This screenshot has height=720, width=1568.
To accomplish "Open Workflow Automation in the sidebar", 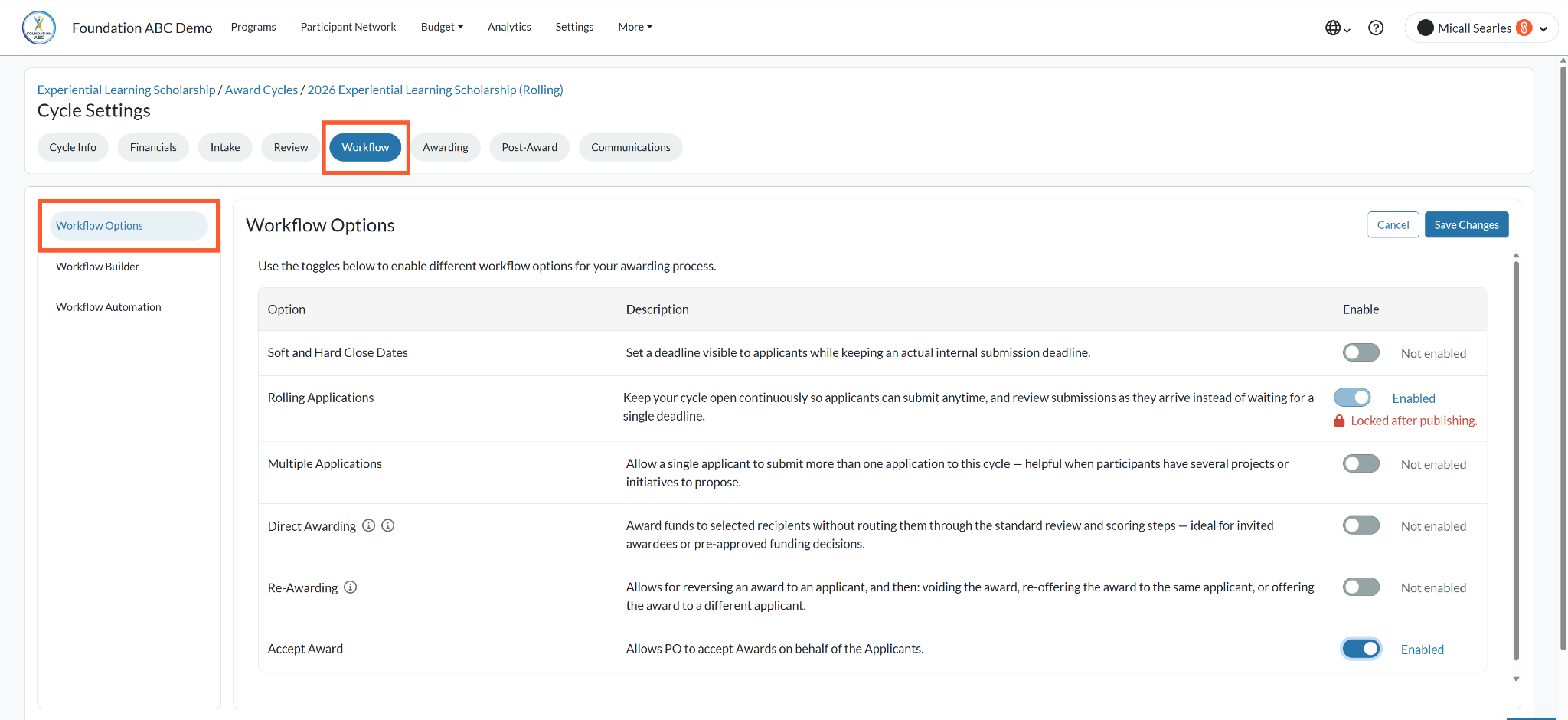I will pos(109,307).
